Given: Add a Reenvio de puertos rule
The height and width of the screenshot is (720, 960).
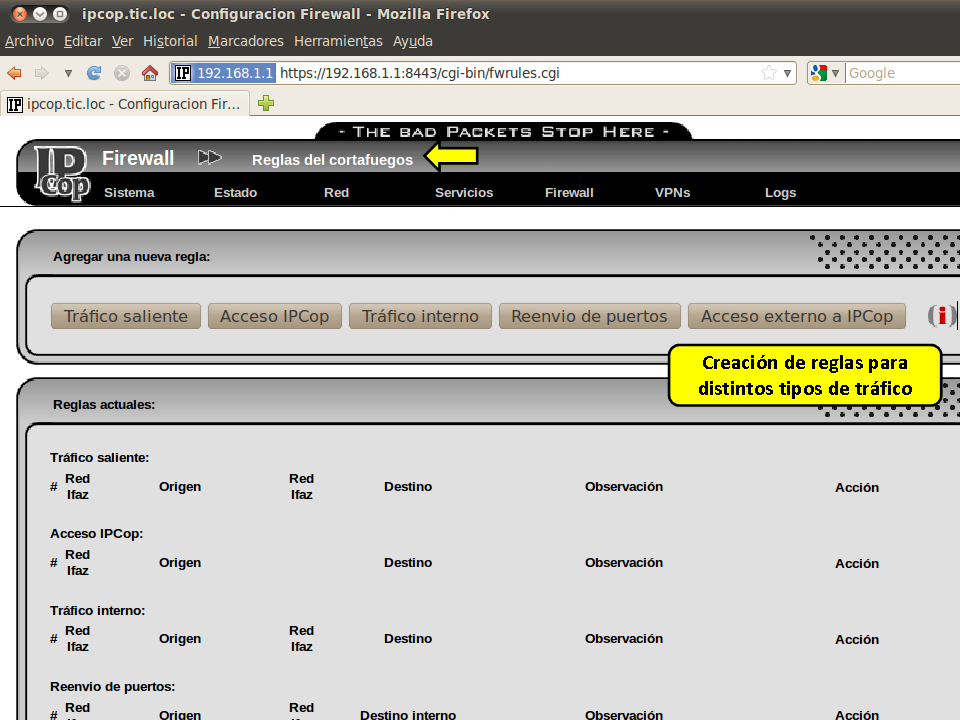Looking at the screenshot, I should (589, 316).
